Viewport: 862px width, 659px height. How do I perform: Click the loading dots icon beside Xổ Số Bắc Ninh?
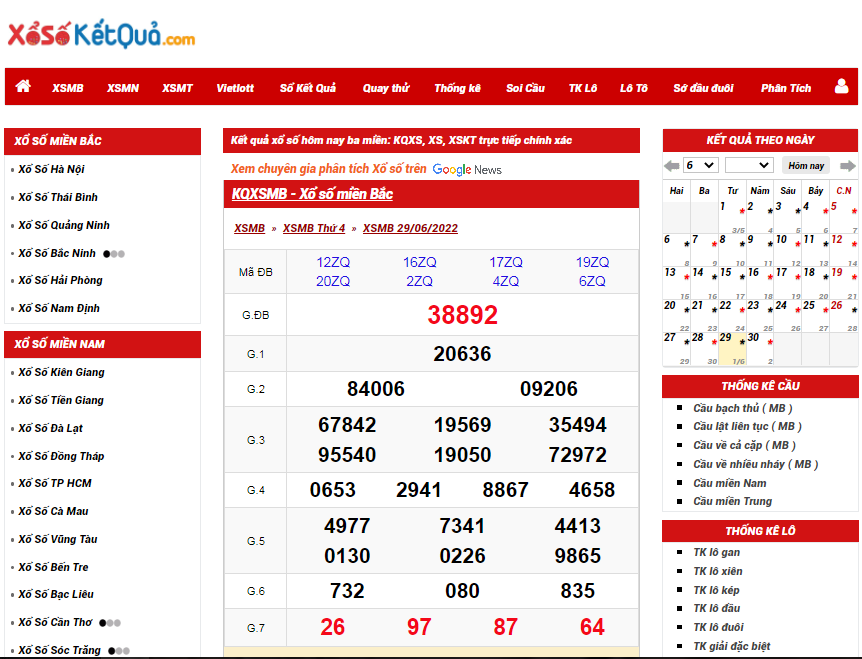(x=113, y=254)
